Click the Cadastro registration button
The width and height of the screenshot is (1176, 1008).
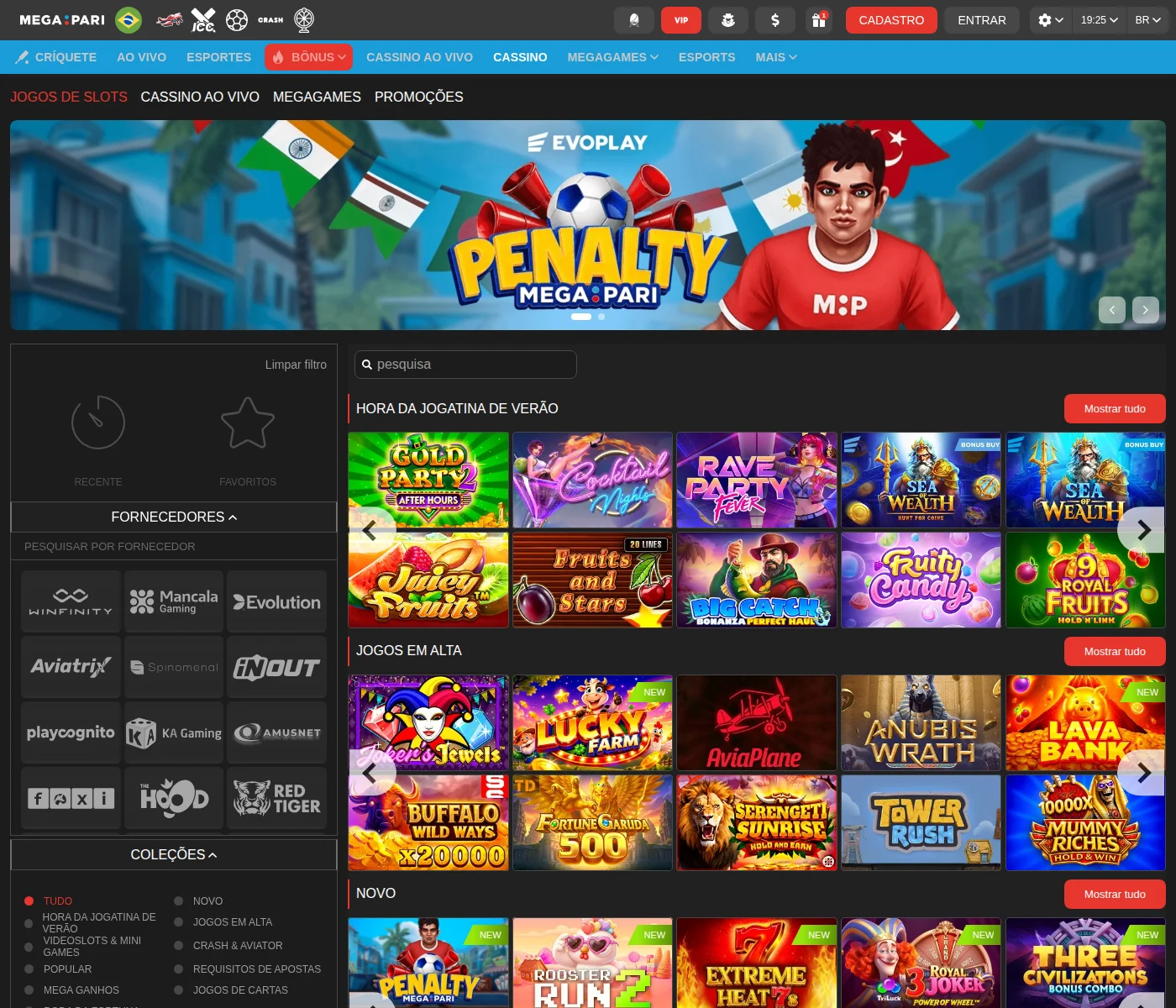[x=891, y=20]
